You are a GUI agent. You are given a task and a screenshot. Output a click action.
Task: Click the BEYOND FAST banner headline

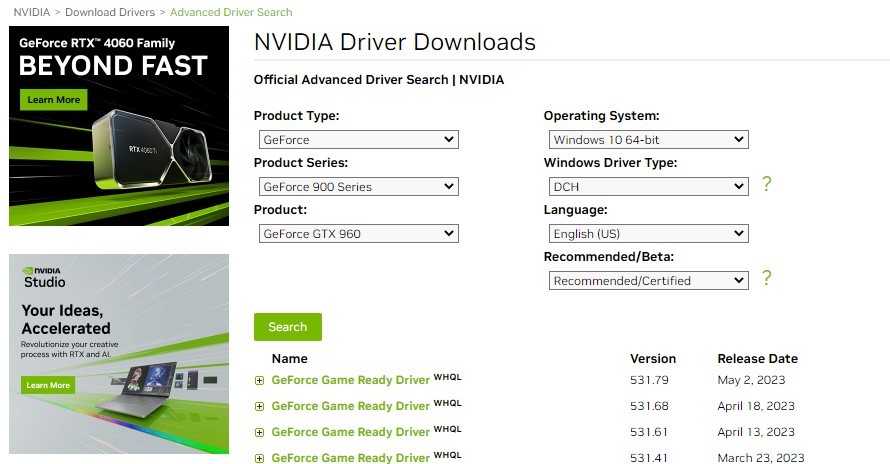click(113, 66)
